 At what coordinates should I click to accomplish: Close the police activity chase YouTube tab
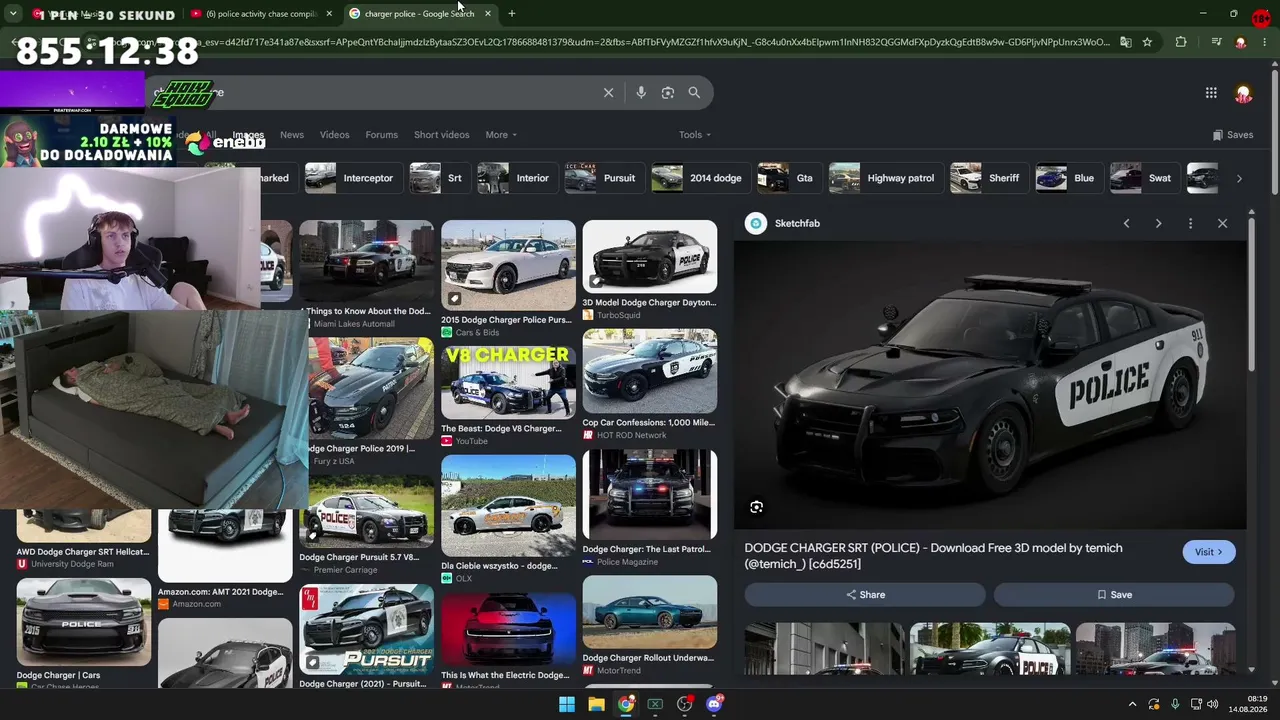(x=329, y=14)
